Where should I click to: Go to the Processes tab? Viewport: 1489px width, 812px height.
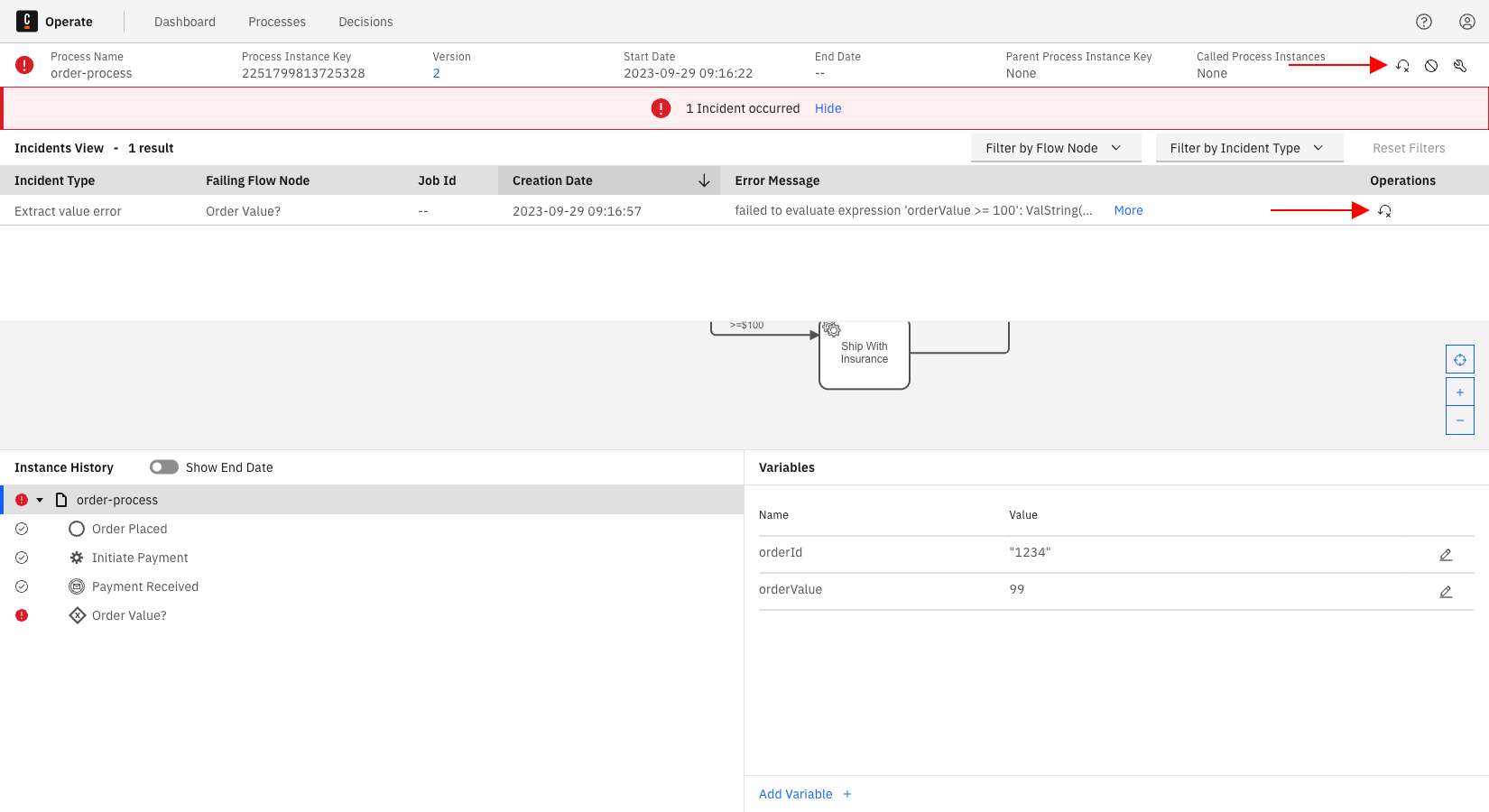point(277,22)
